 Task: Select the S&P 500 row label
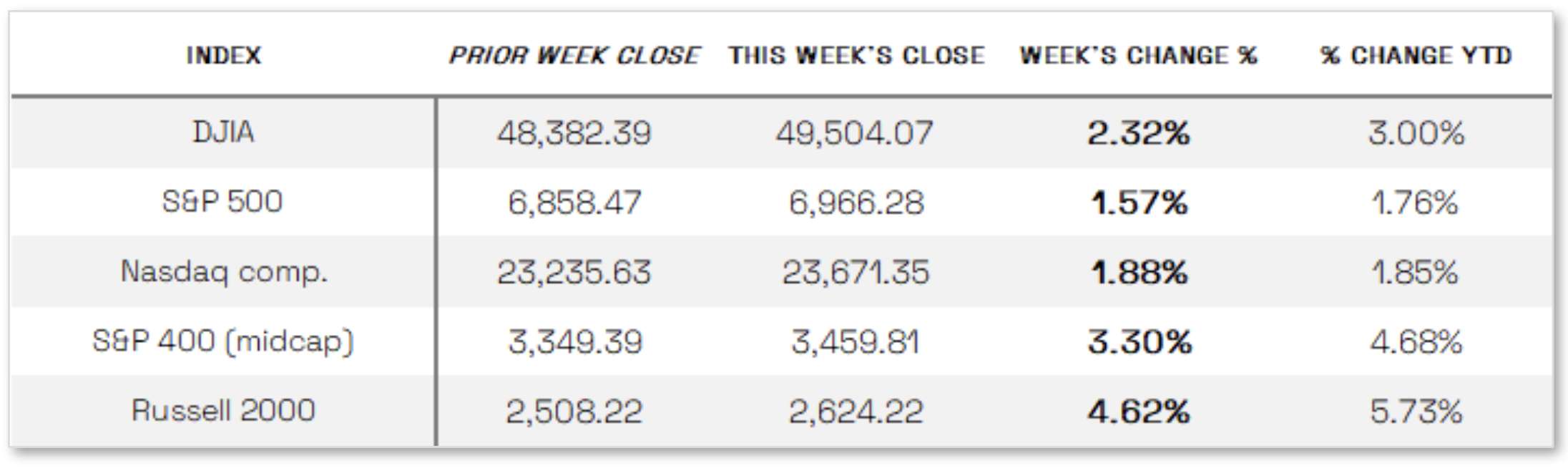[x=222, y=201]
